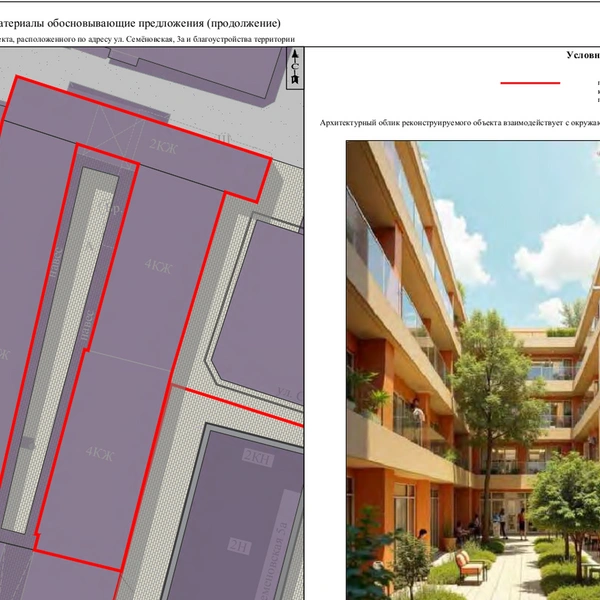Click the crossed-out square symbol on the map
The height and width of the screenshot is (600, 600).
point(113,137)
